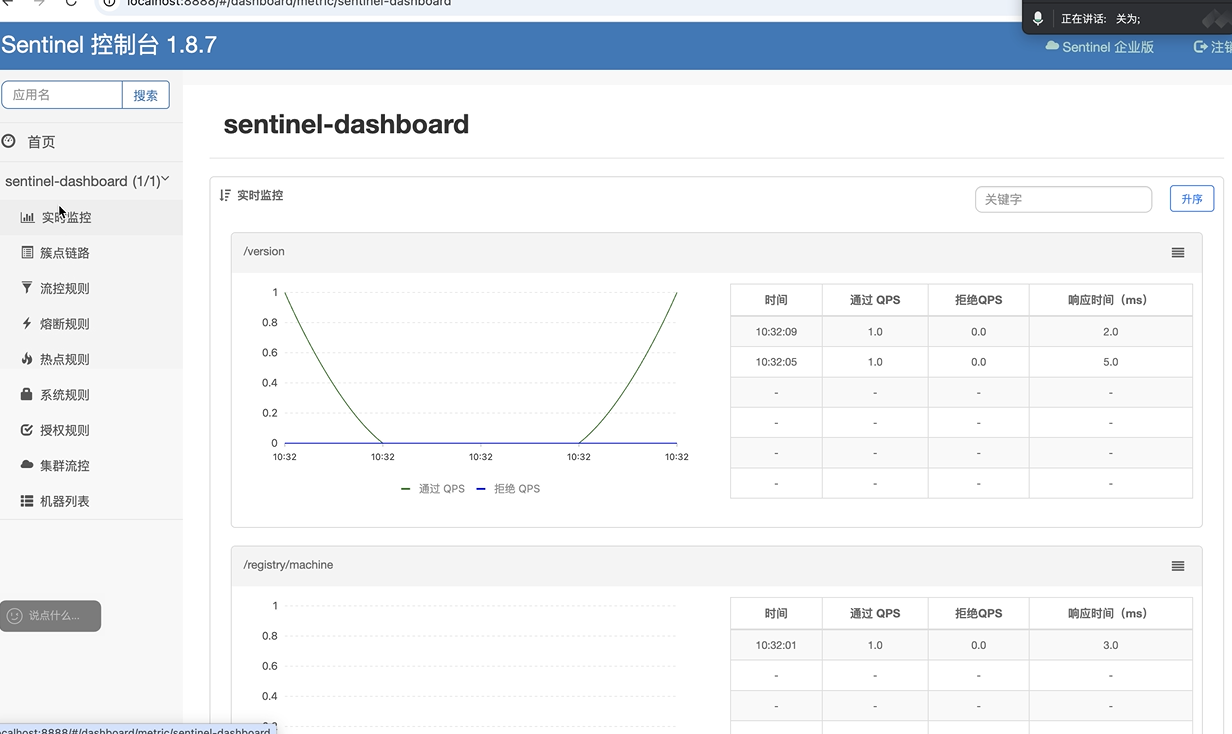Click the Sentinel 控制台 1.8.7 title
This screenshot has height=734, width=1232.
(109, 45)
